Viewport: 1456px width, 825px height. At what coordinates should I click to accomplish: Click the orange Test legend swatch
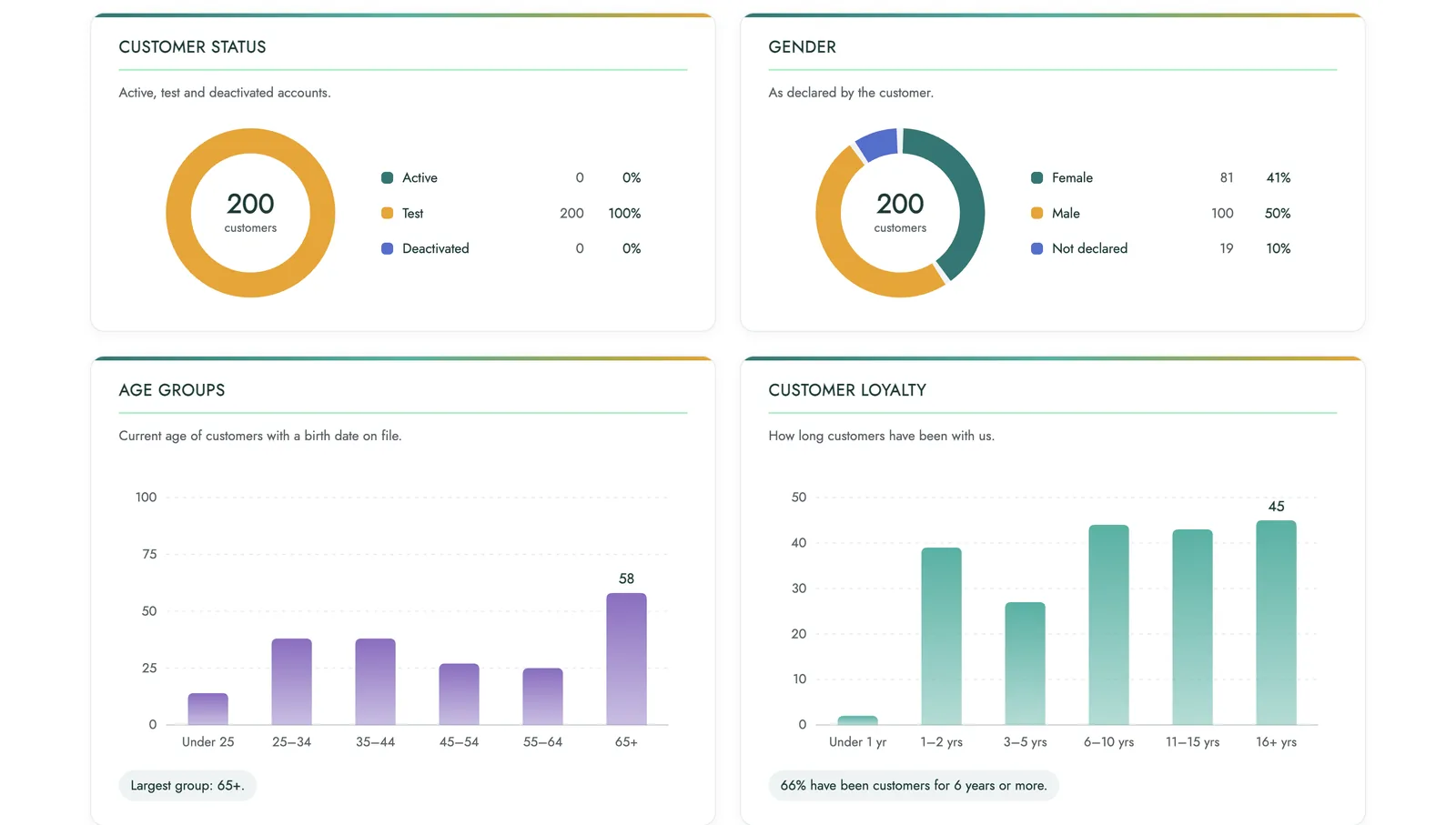(x=387, y=213)
